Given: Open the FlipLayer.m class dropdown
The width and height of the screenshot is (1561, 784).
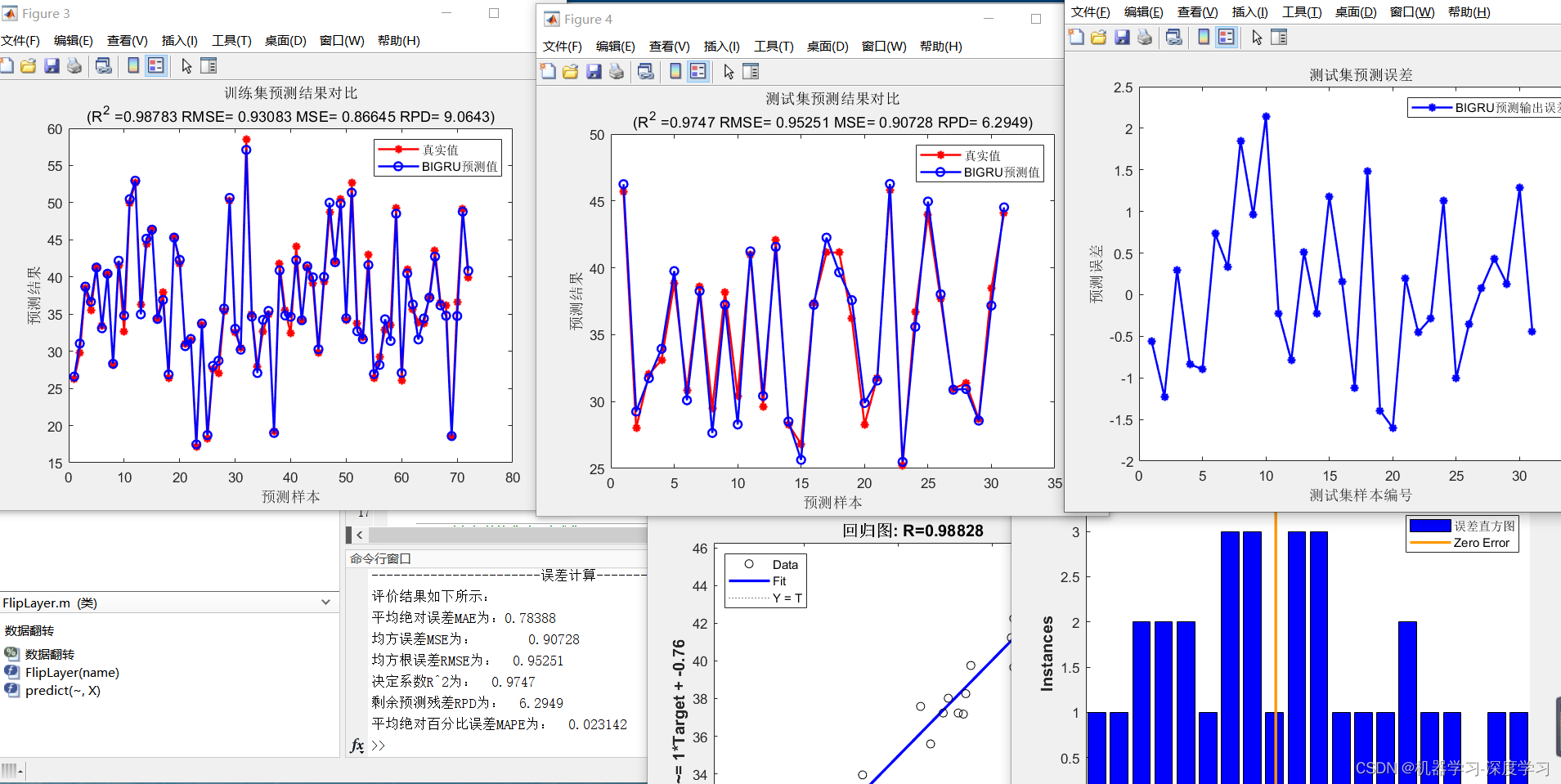Looking at the screenshot, I should click(x=327, y=603).
